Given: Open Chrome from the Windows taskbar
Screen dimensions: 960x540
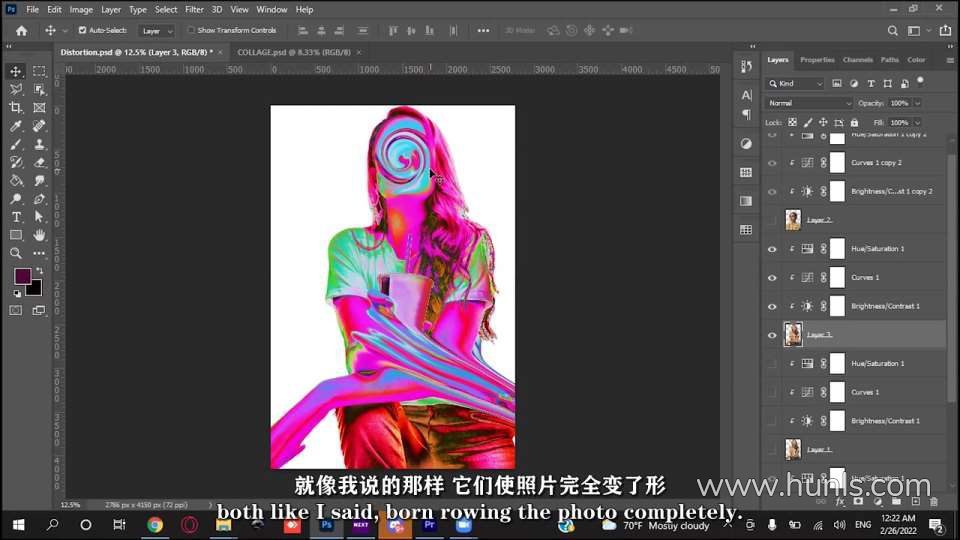Looking at the screenshot, I should [155, 525].
